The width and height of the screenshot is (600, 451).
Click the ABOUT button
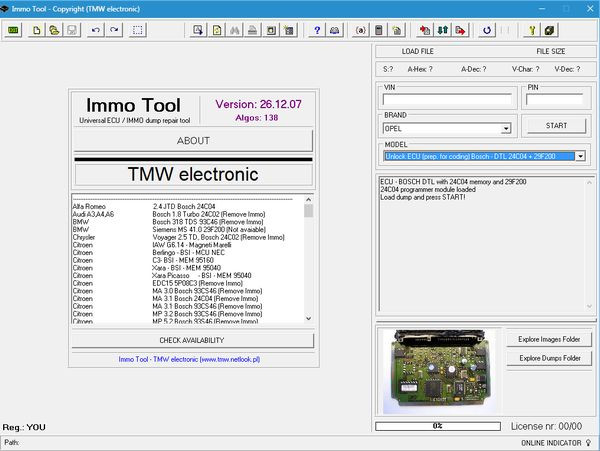click(193, 141)
